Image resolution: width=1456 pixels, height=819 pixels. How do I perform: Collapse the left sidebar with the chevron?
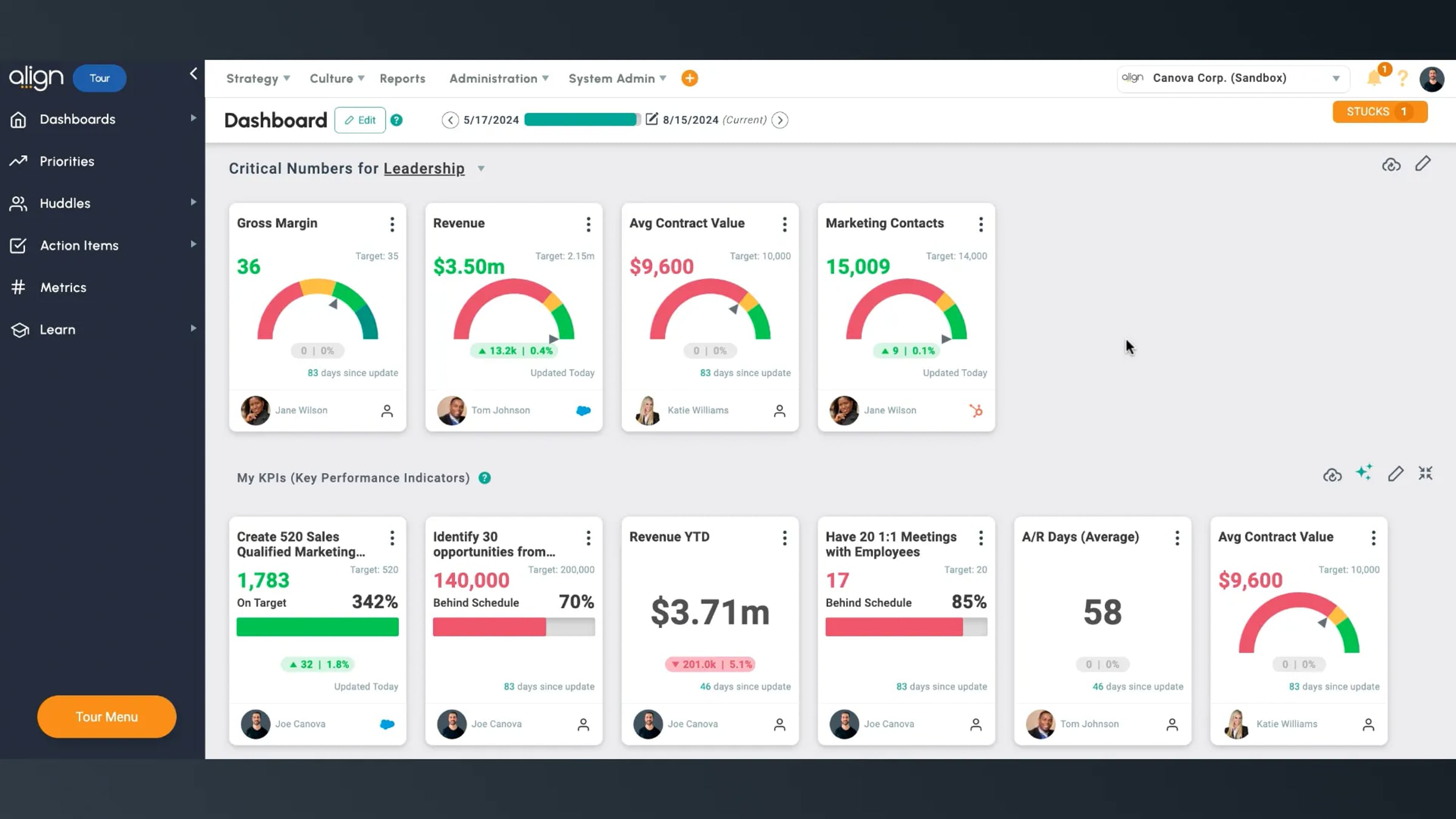click(x=194, y=73)
